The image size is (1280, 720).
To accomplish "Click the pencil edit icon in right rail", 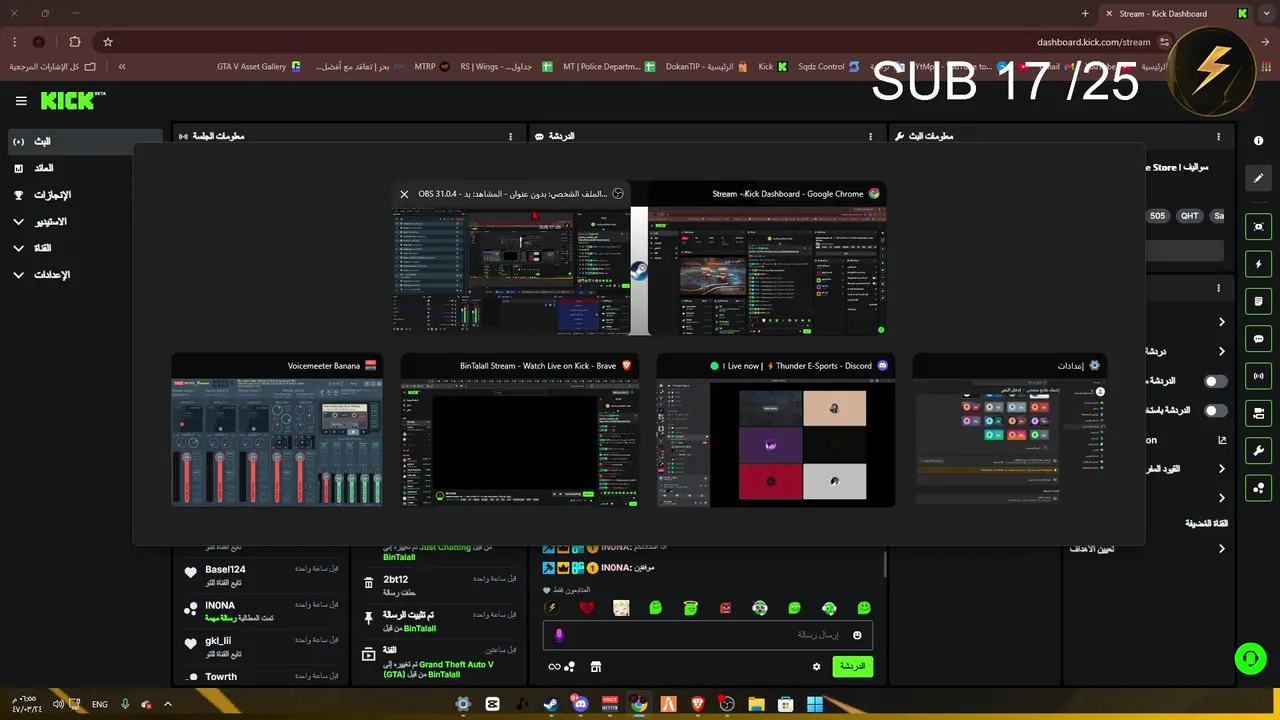I will click(1259, 178).
